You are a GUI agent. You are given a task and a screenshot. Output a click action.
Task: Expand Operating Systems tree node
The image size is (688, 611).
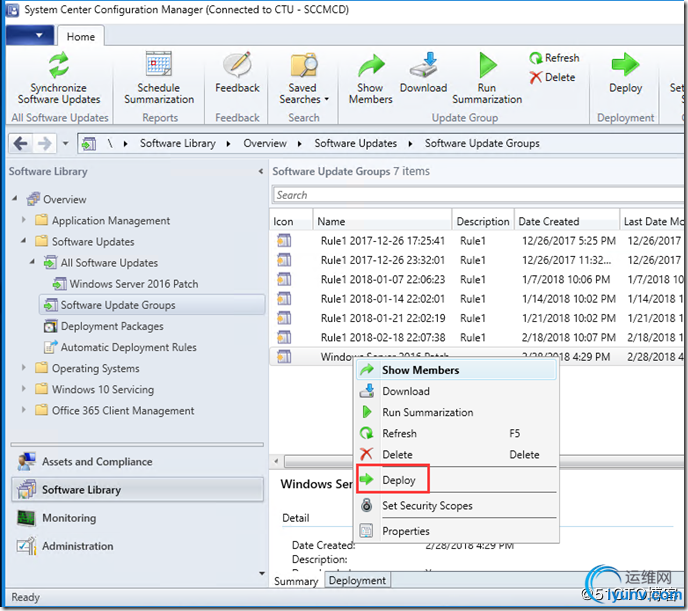pyautogui.click(x=24, y=367)
